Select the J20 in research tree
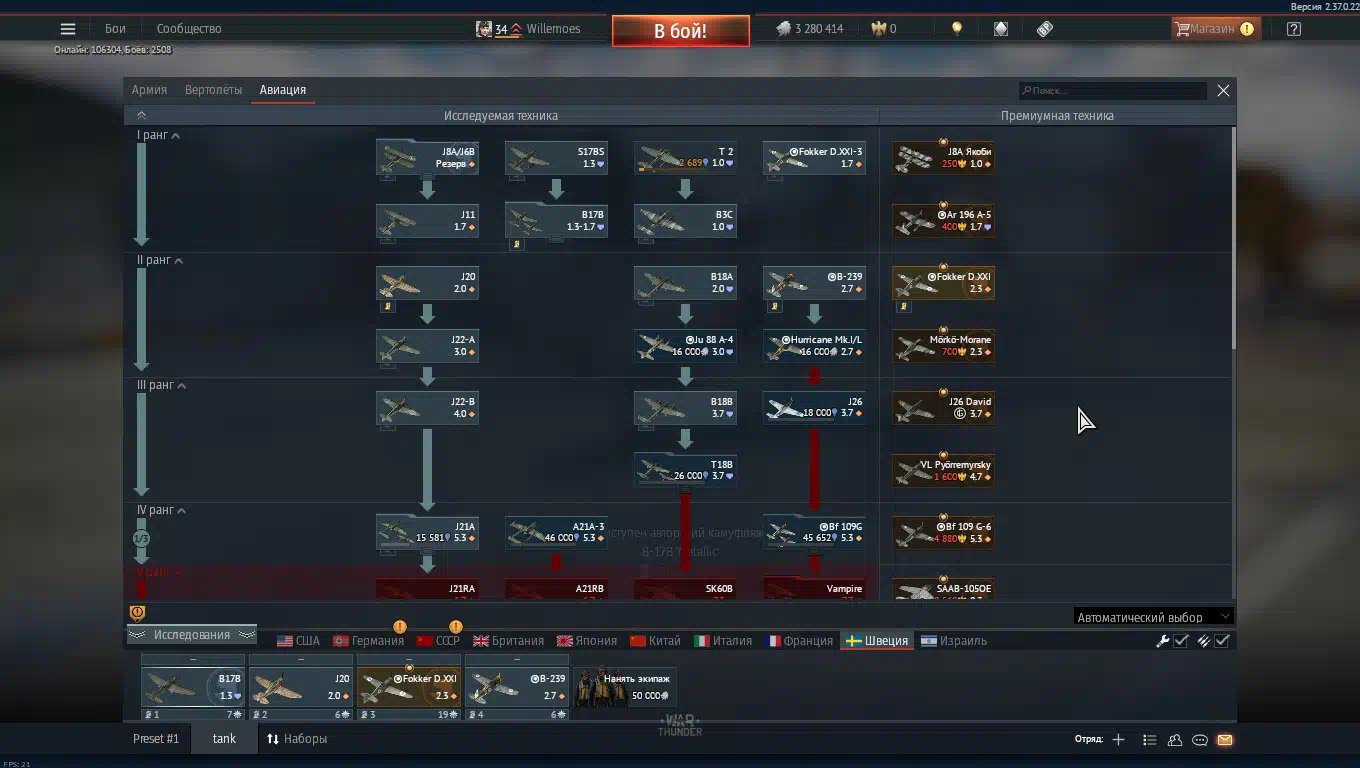1360x768 pixels. click(427, 283)
